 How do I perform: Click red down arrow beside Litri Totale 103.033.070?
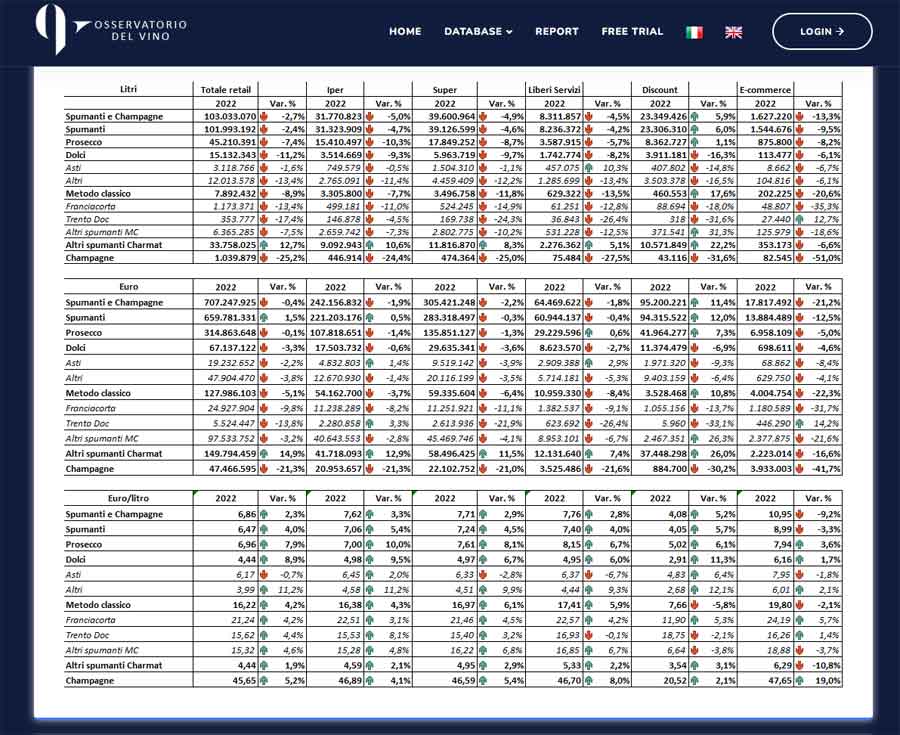(264, 116)
